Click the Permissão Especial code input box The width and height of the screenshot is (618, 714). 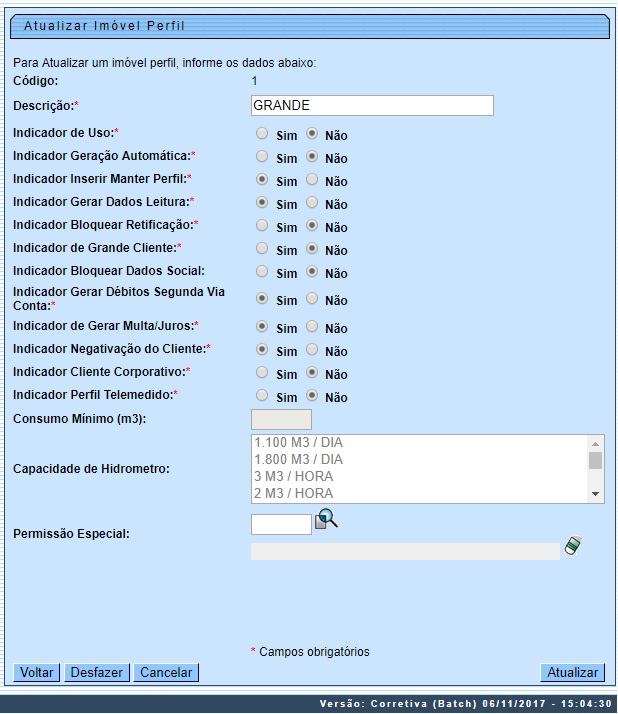(x=281, y=524)
